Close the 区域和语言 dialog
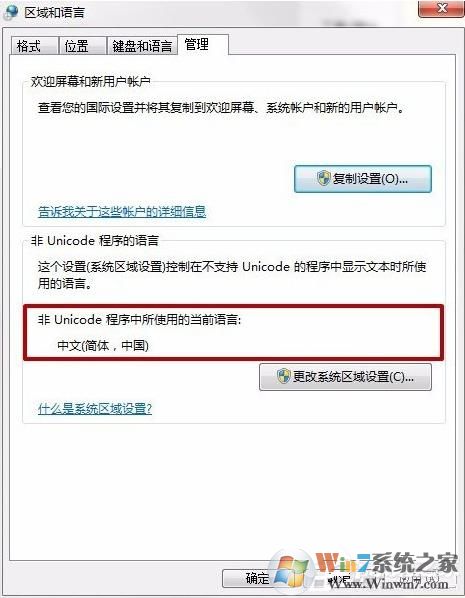This screenshot has width=465, height=598. (x=441, y=8)
